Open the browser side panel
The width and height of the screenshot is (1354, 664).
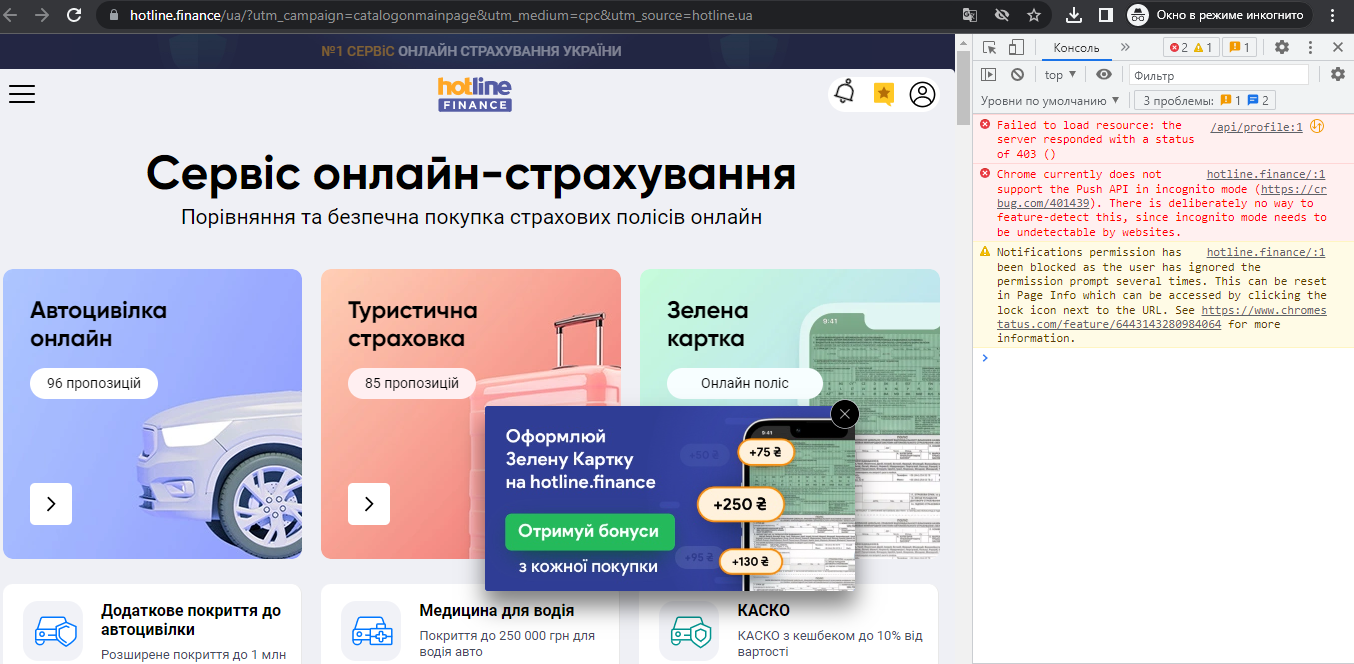1106,15
